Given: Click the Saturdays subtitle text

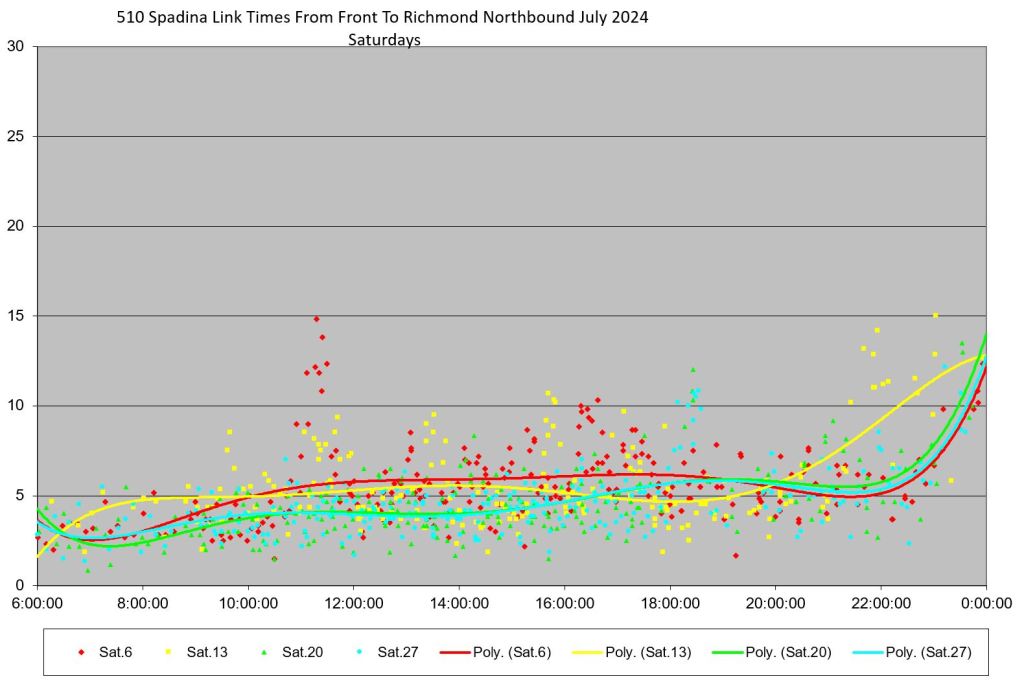Looking at the screenshot, I should click(383, 40).
